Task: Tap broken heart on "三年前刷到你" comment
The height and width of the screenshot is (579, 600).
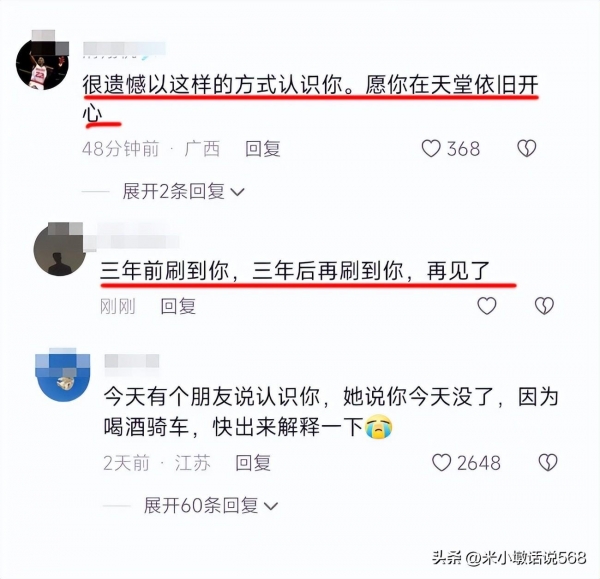Action: coord(544,306)
